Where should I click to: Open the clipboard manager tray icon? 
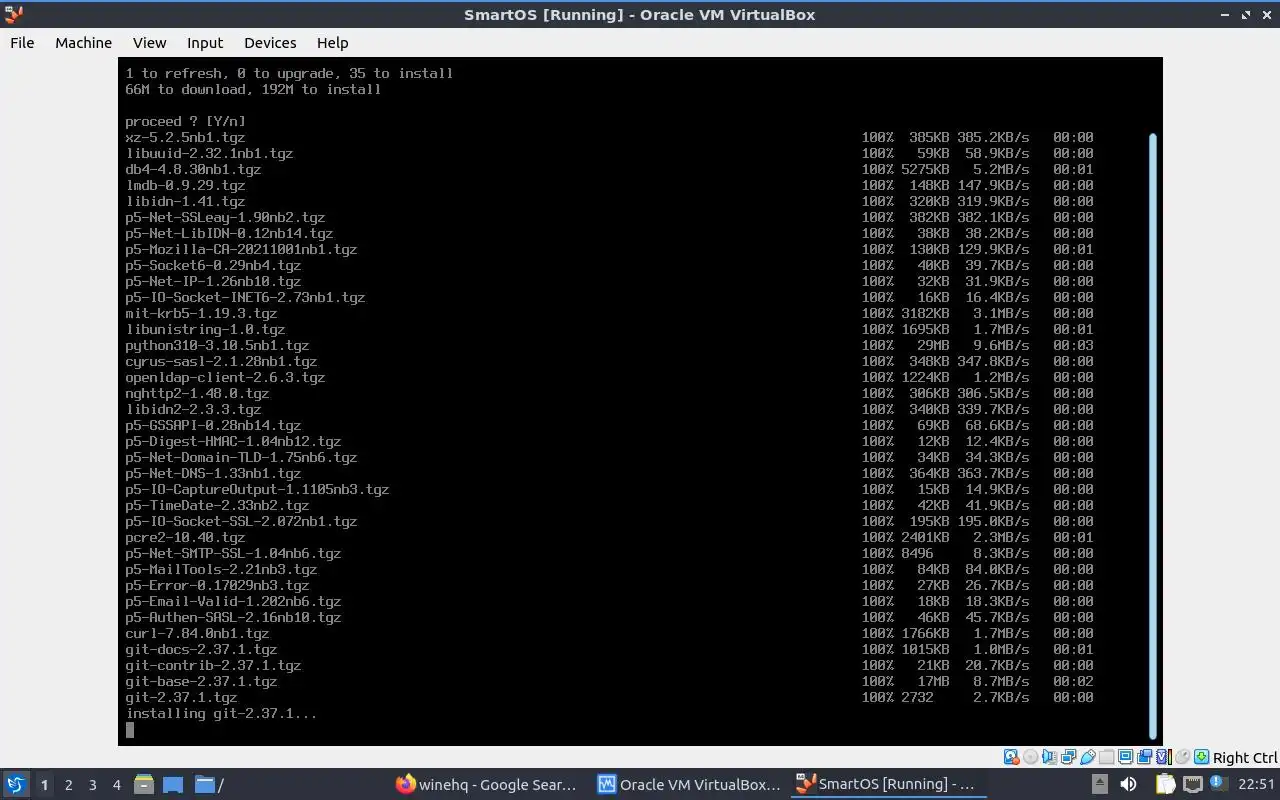[1165, 784]
